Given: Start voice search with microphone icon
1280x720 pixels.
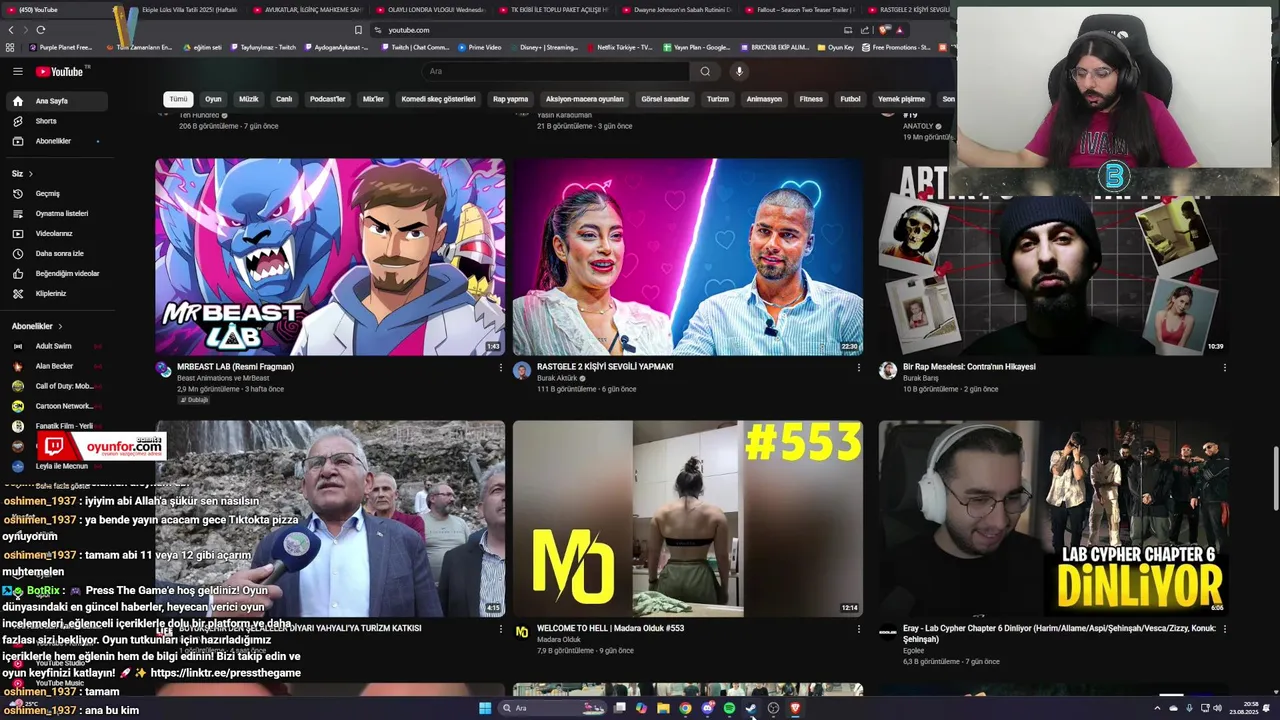Looking at the screenshot, I should [x=739, y=71].
